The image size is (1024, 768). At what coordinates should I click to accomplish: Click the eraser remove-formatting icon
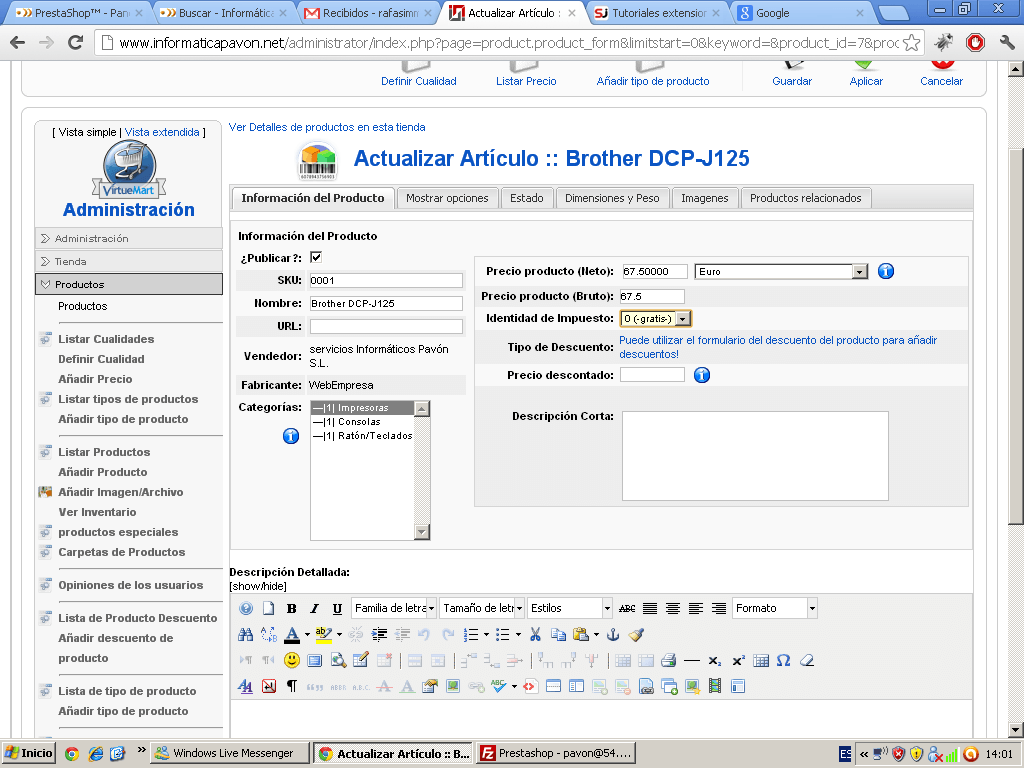[807, 660]
